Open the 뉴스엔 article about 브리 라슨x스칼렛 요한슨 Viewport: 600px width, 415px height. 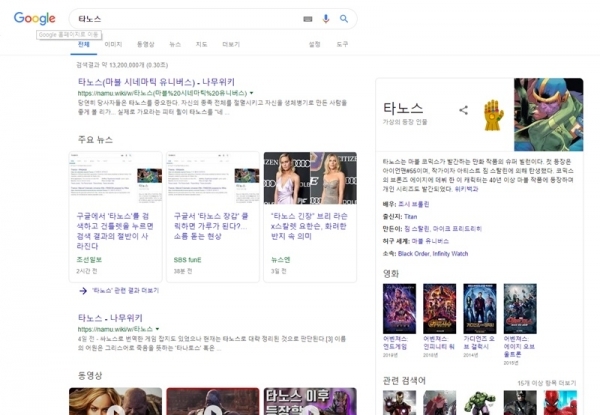(x=309, y=226)
